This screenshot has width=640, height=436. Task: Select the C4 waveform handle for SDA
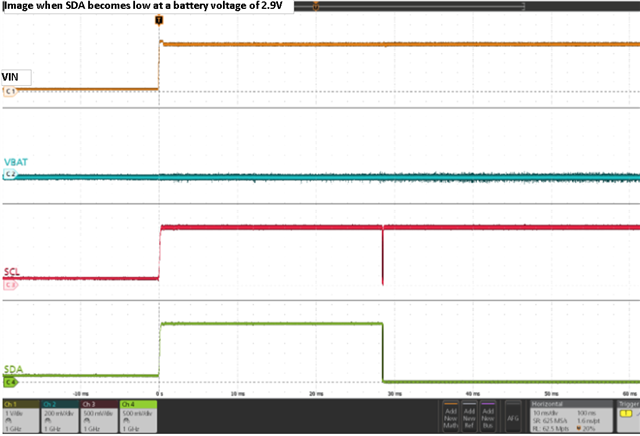[11, 382]
